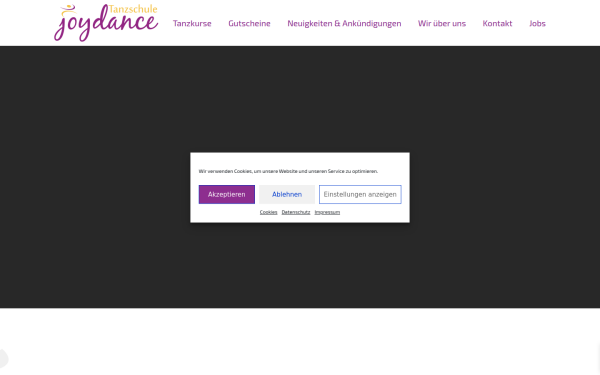Go to Neuigkeiten & Ankündigungen
This screenshot has height=375, width=600.
(x=344, y=23)
